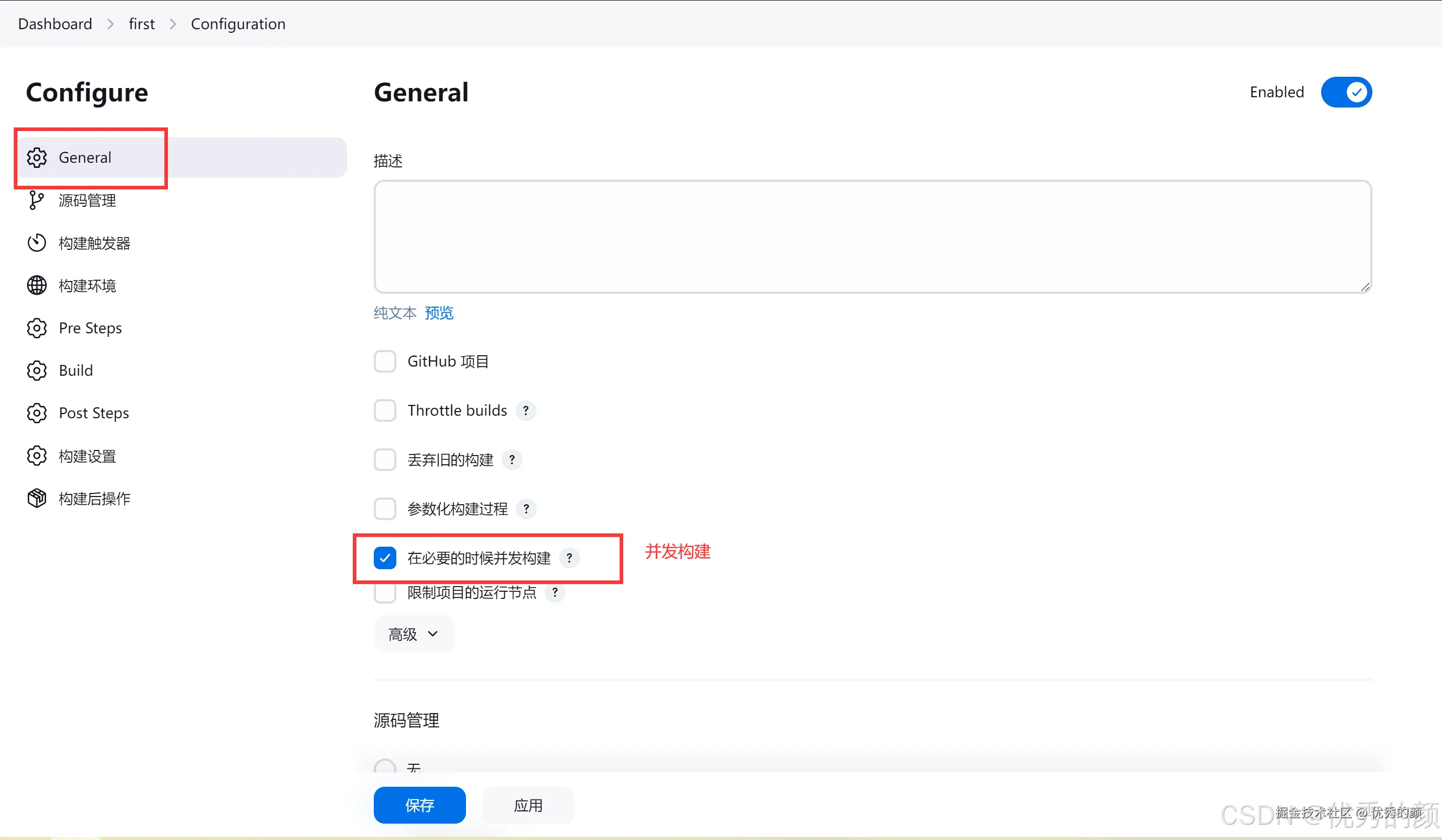This screenshot has height=840, width=1442.
Task: Go to Post Steps section in sidebar
Action: point(94,414)
